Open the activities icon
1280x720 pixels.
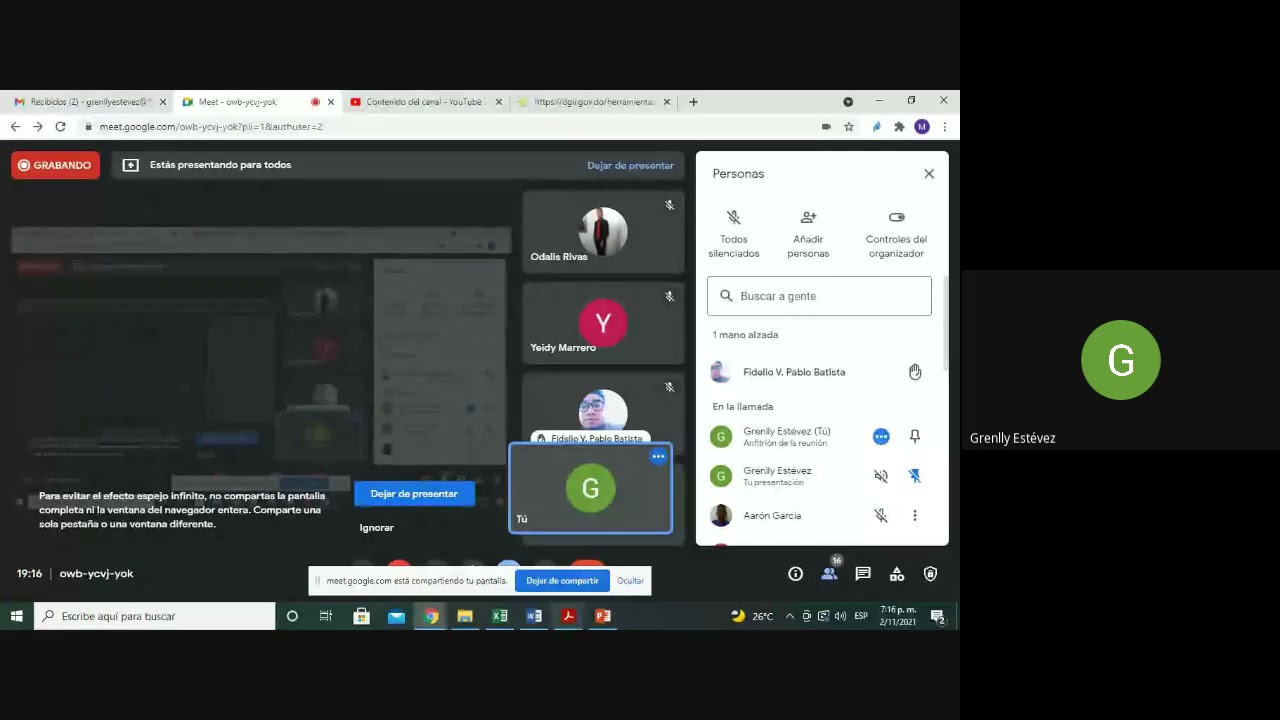tap(897, 574)
